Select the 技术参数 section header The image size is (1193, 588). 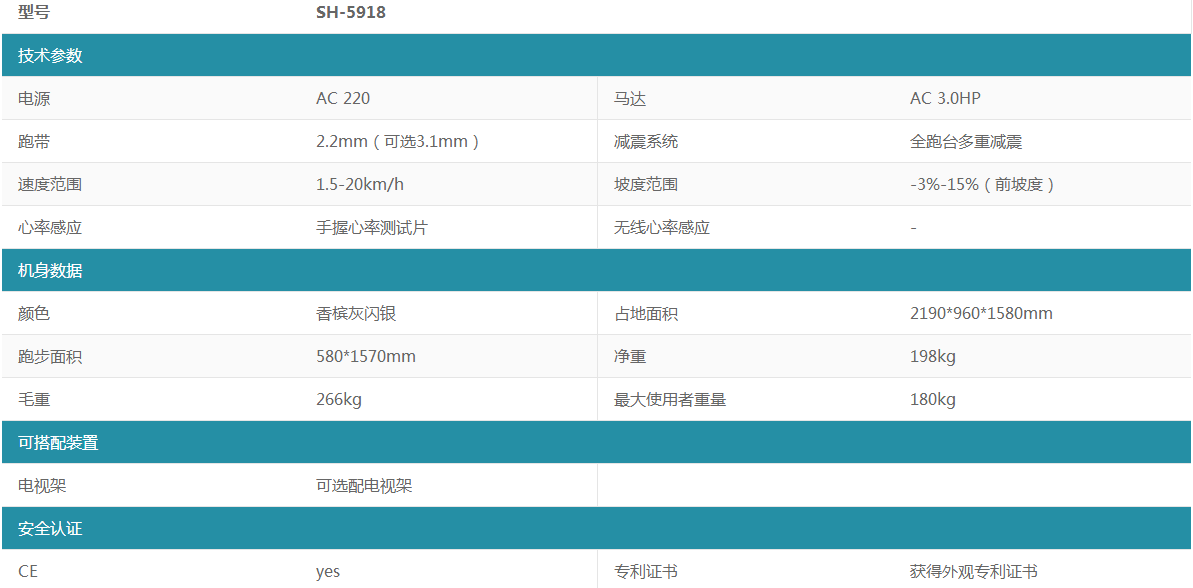50,56
